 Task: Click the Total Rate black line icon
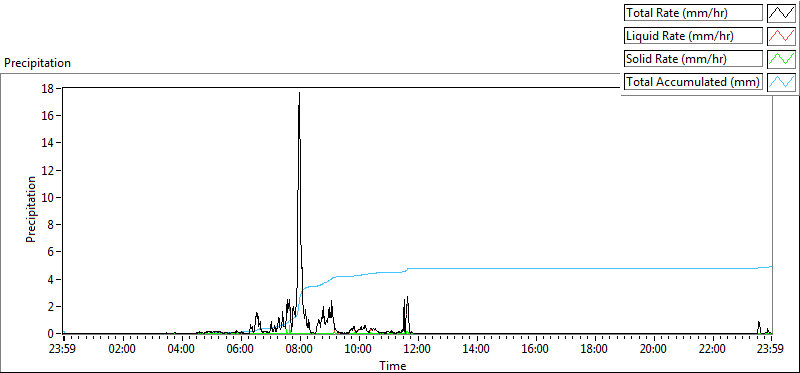pos(781,13)
